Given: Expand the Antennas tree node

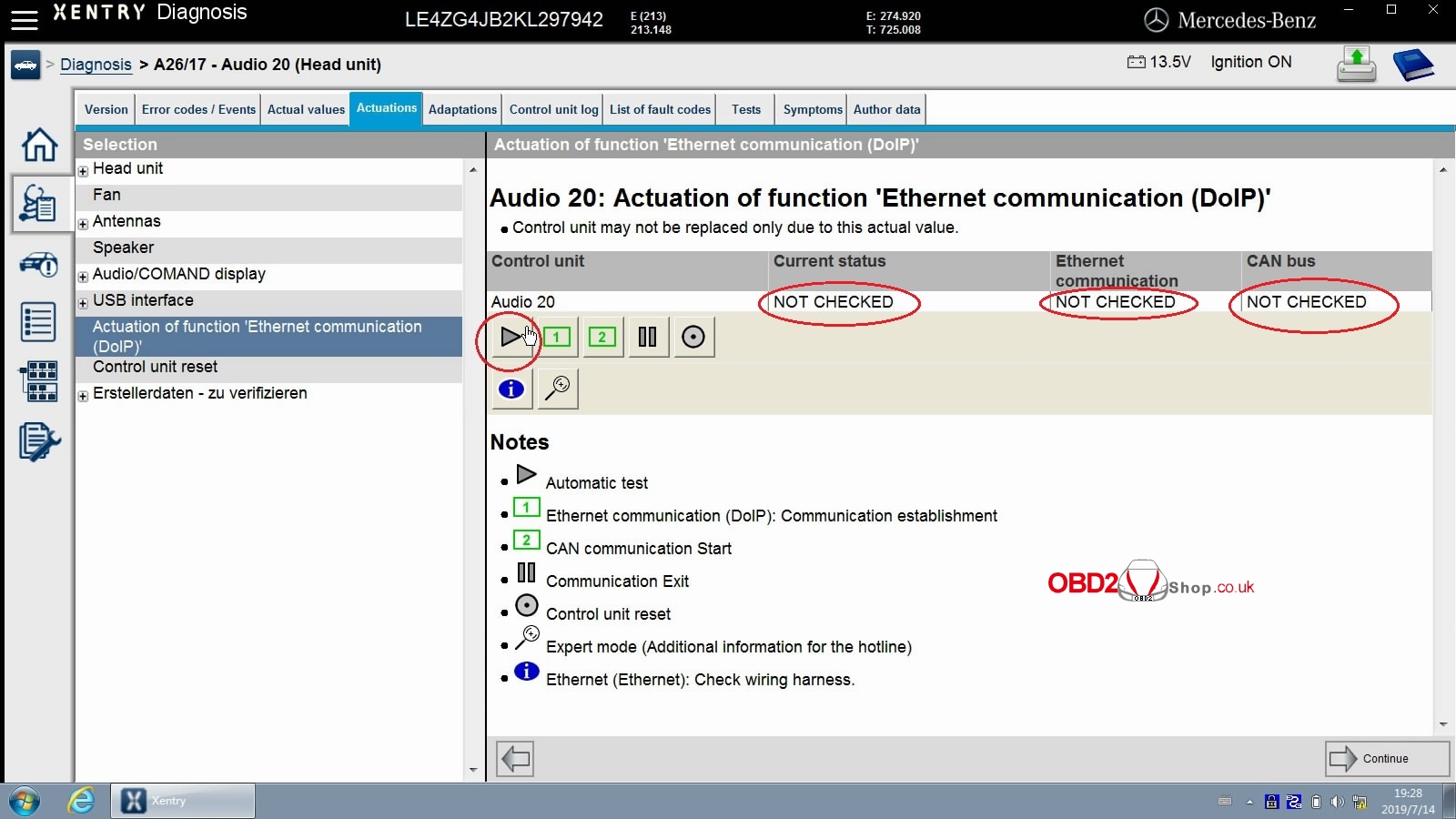Looking at the screenshot, I should tap(83, 224).
